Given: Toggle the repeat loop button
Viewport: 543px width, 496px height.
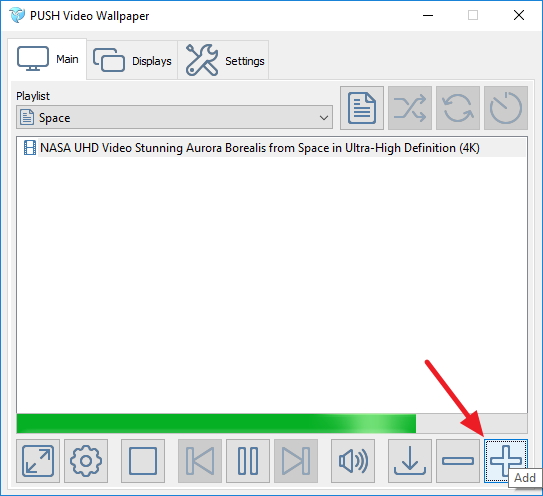Looking at the screenshot, I should tap(458, 108).
